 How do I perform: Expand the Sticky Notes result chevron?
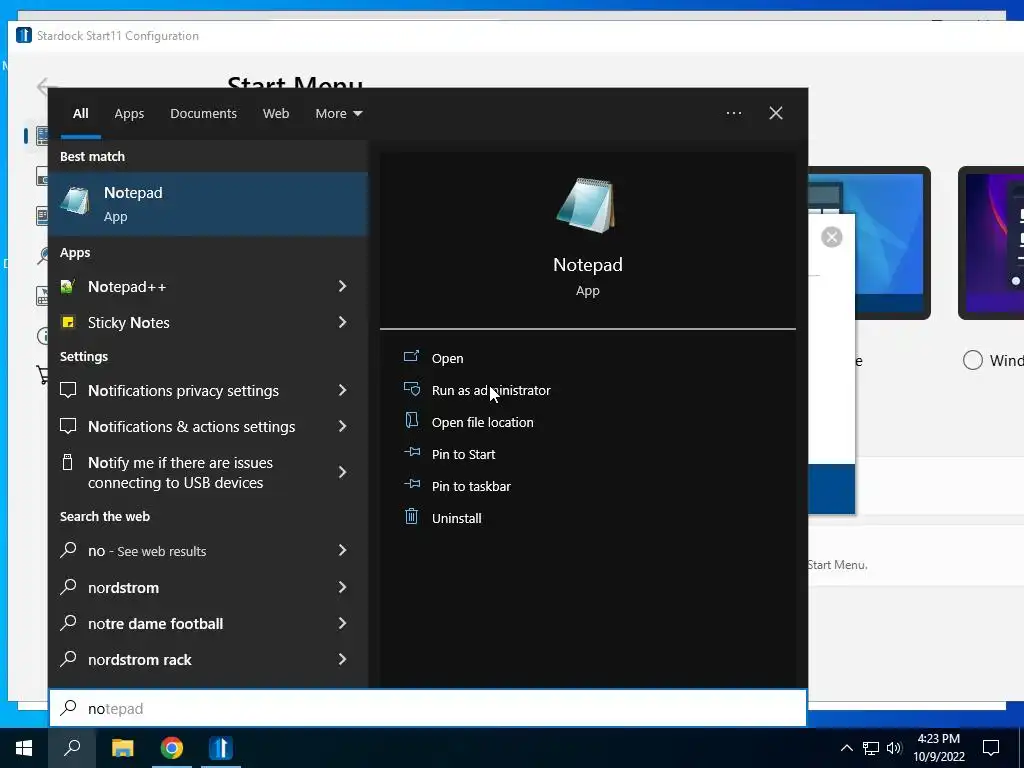[342, 322]
